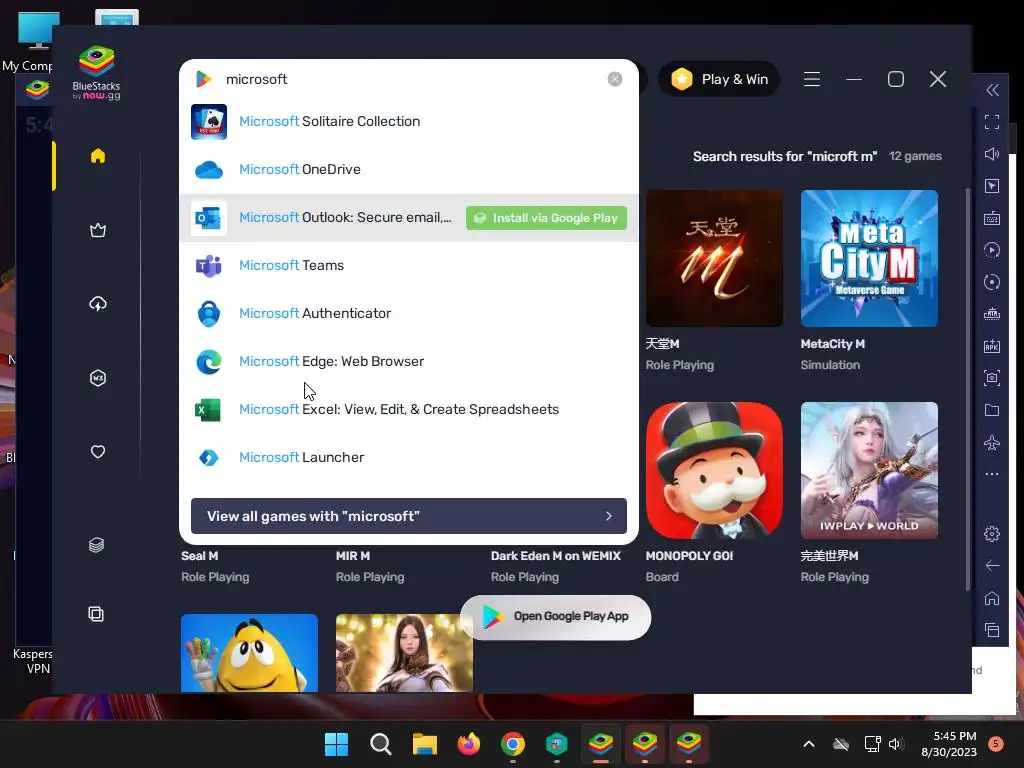Click the recent apps toolbar icon

[x=992, y=630]
